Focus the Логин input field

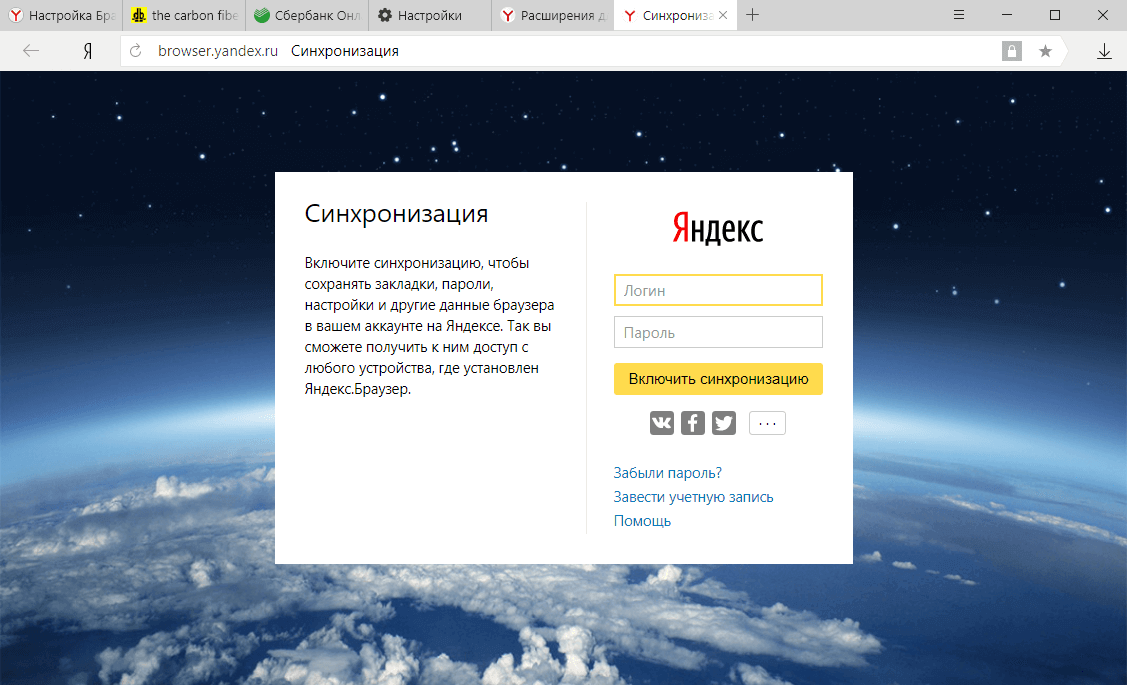718,290
